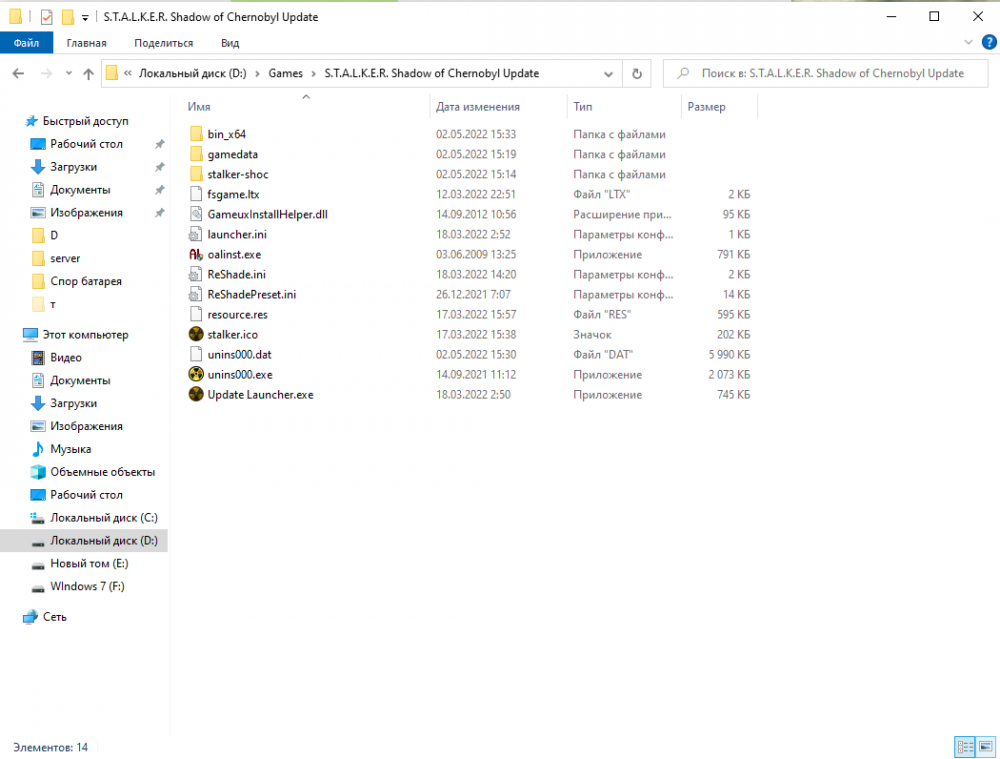Expand the arrow after Games breadcrumb
Screen dimensions: 1000x759
313,73
